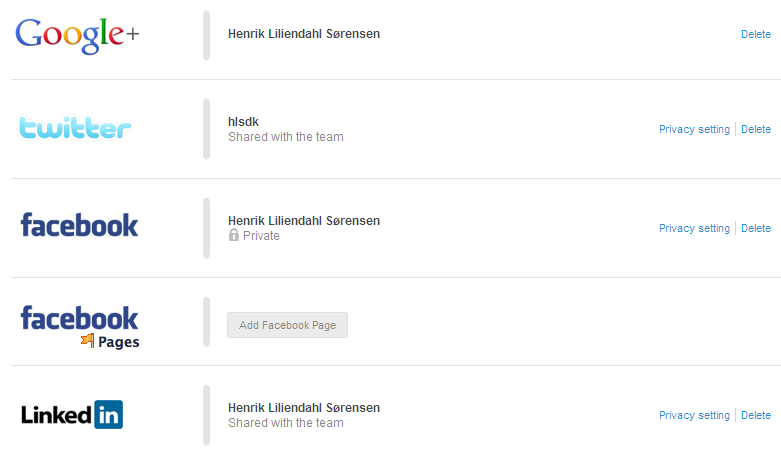Image resolution: width=781 pixels, height=453 pixels.
Task: Click the LinkedIn 'Shared with the team' status
Action: pos(285,423)
